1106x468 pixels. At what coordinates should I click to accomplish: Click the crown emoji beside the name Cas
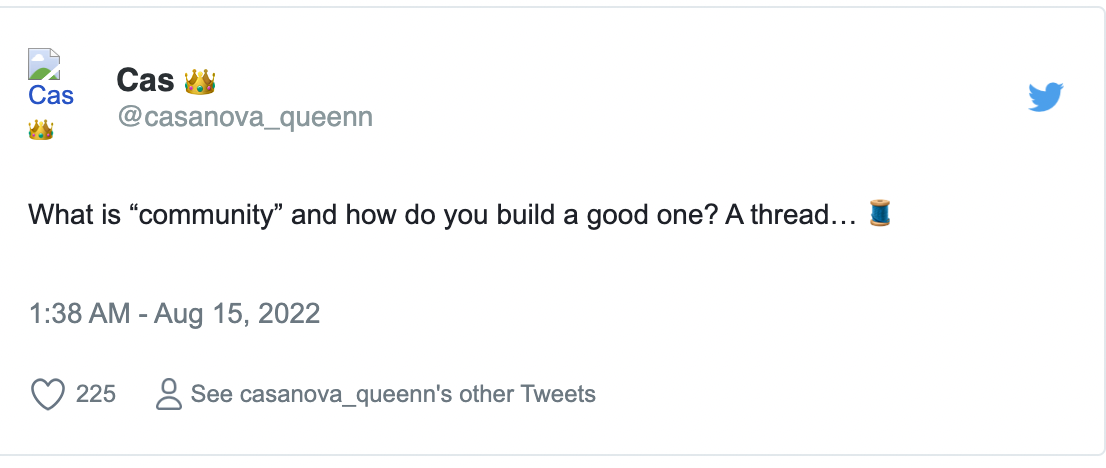(x=201, y=80)
